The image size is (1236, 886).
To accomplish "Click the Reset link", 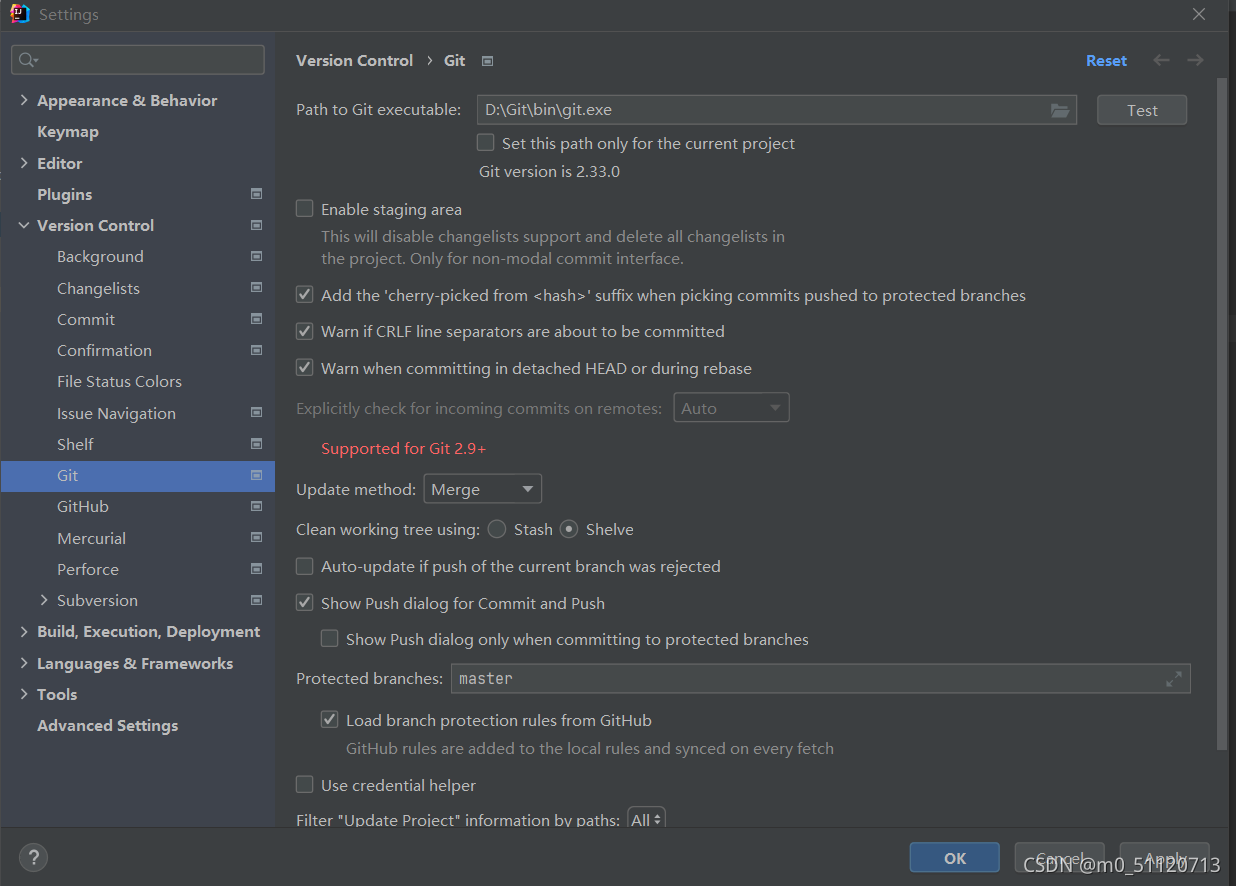I will (1106, 60).
